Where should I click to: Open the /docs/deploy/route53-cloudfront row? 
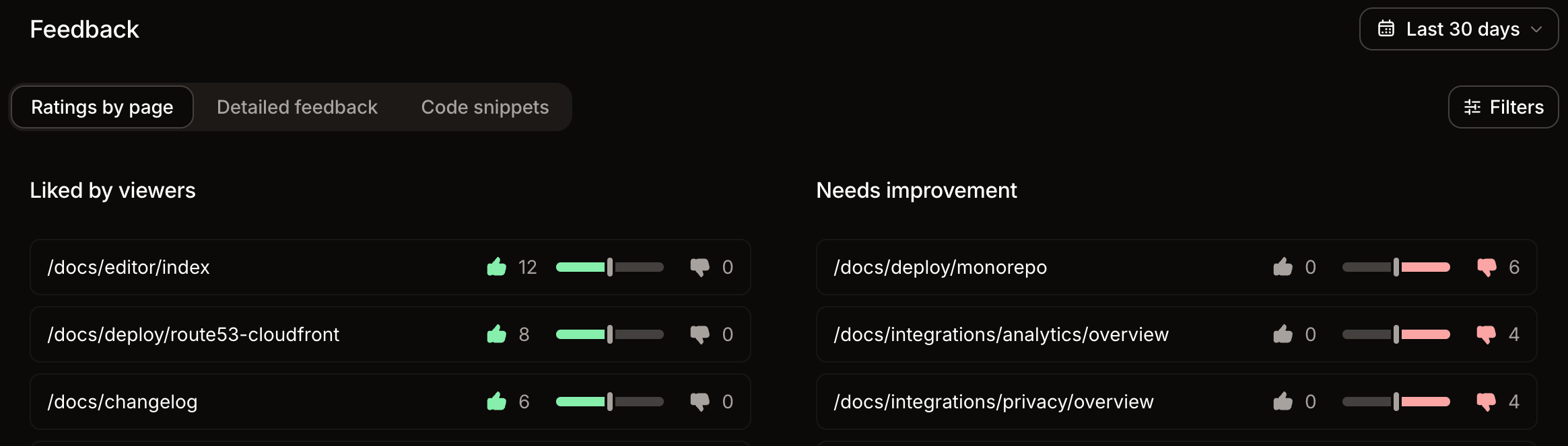[x=390, y=334]
